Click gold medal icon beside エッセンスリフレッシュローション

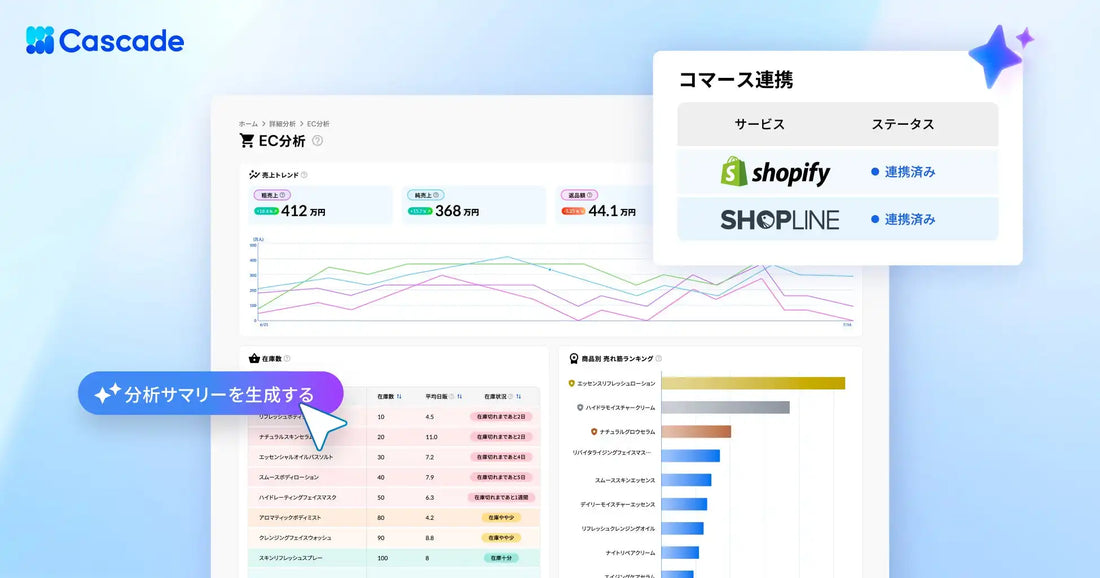(x=571, y=384)
